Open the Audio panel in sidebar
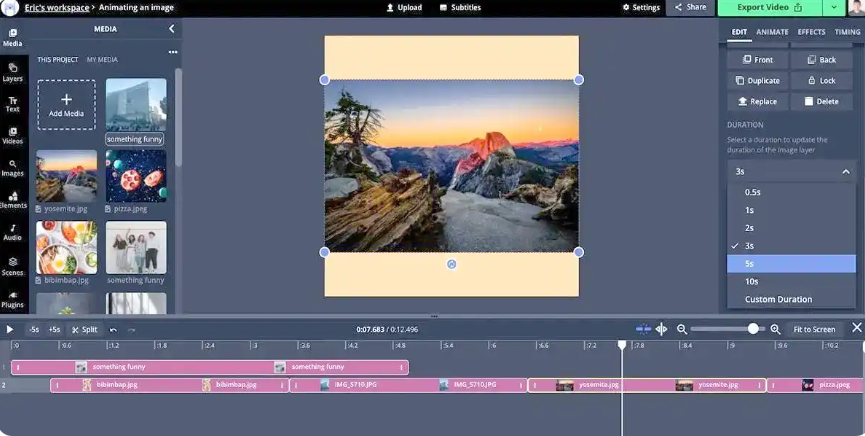 pos(12,232)
